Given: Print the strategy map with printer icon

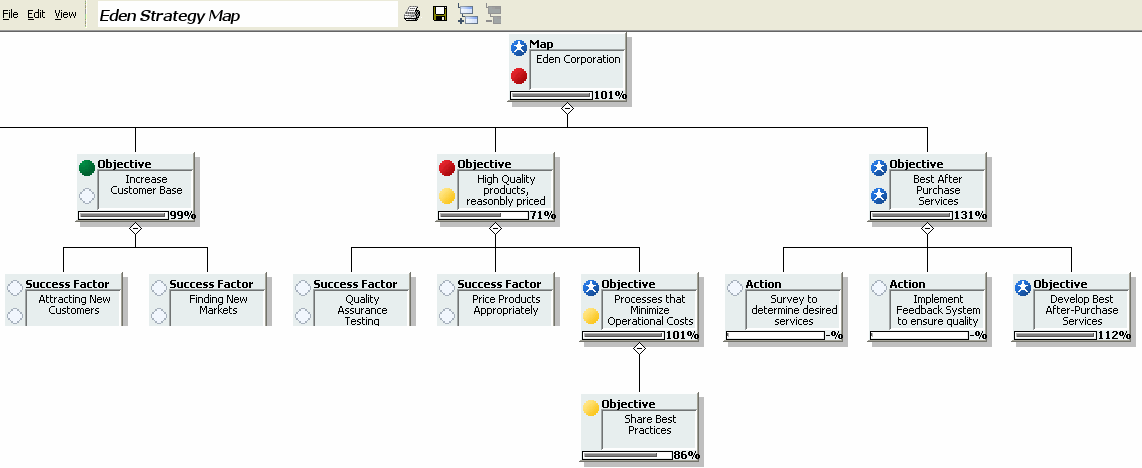Looking at the screenshot, I should click(412, 14).
